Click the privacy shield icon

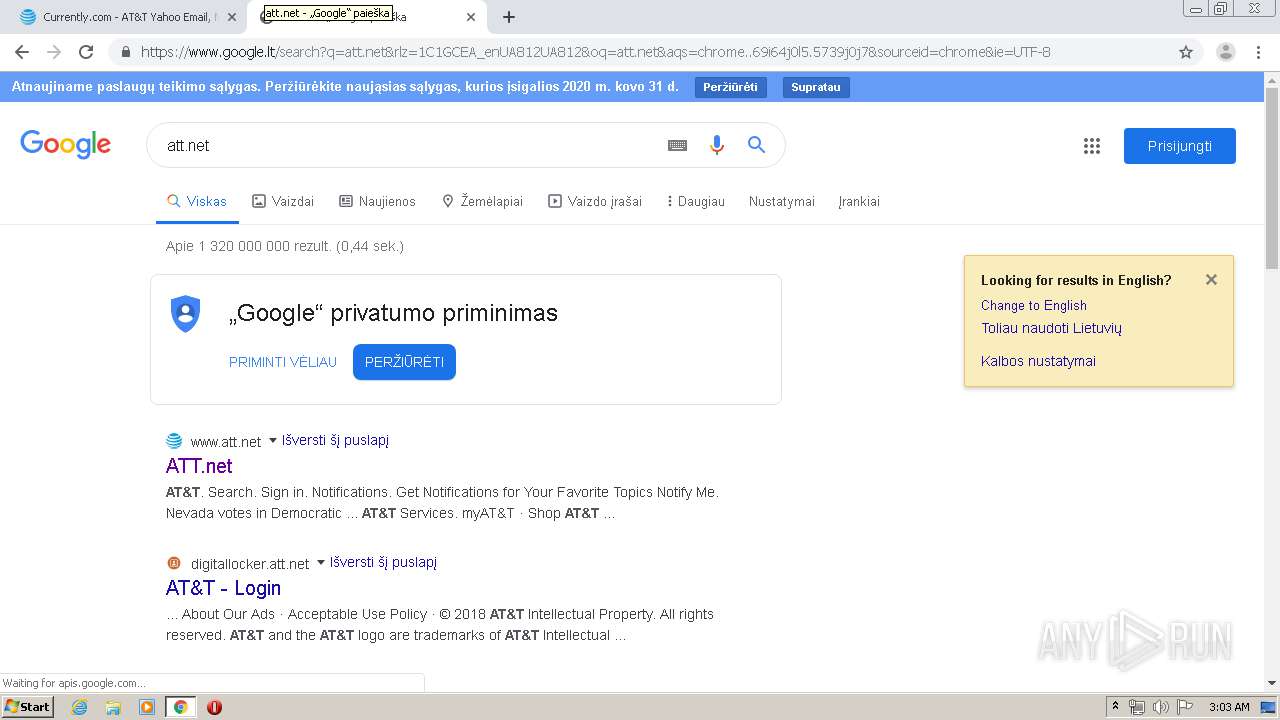coord(186,314)
